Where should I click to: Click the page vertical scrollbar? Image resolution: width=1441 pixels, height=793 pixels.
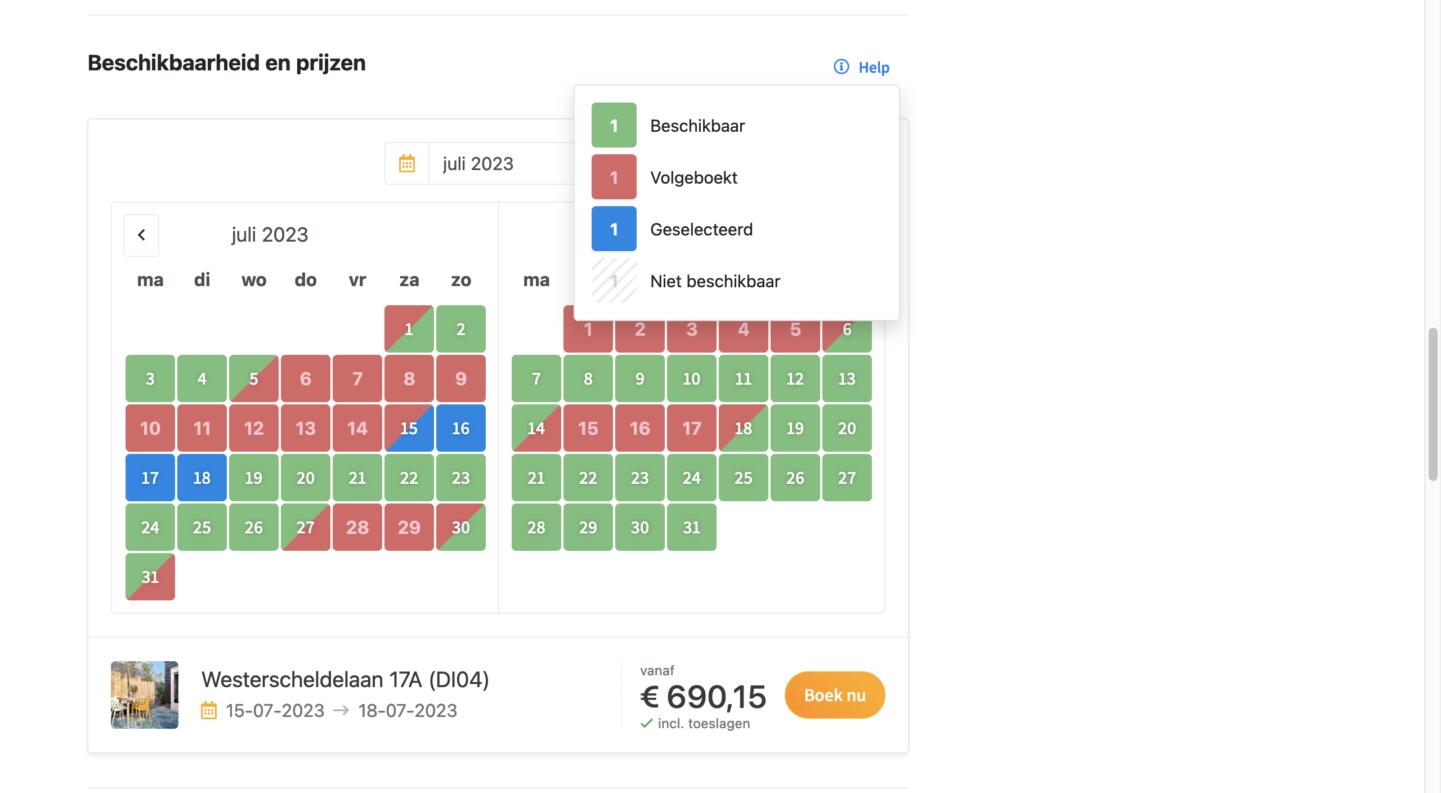(x=1432, y=404)
